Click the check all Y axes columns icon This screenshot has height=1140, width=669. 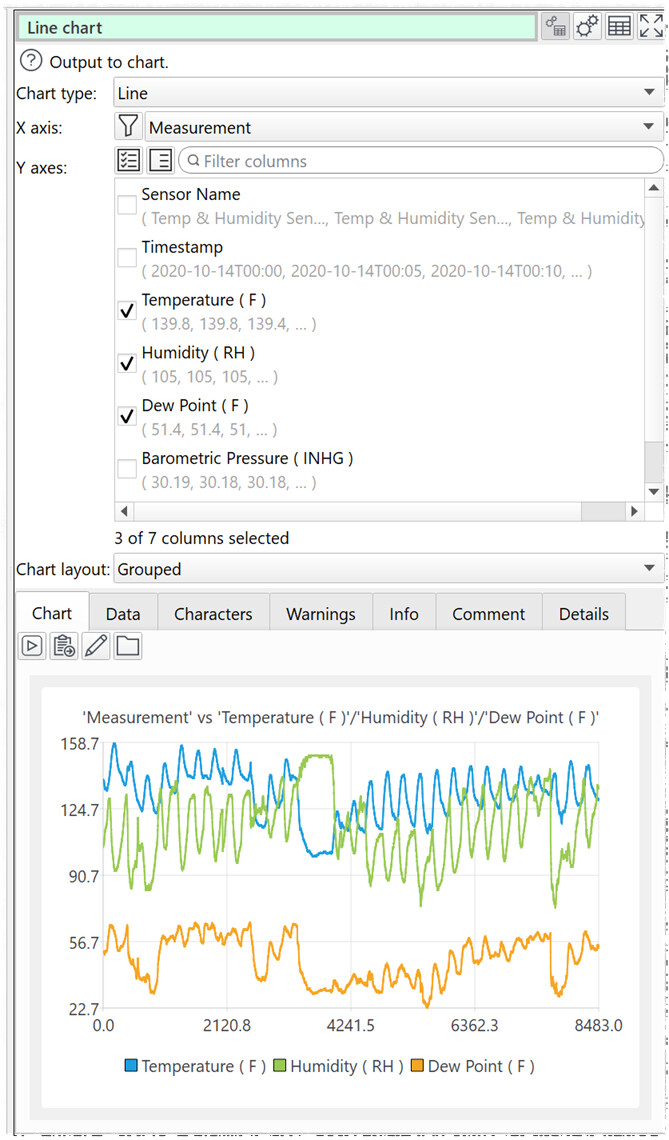click(128, 160)
